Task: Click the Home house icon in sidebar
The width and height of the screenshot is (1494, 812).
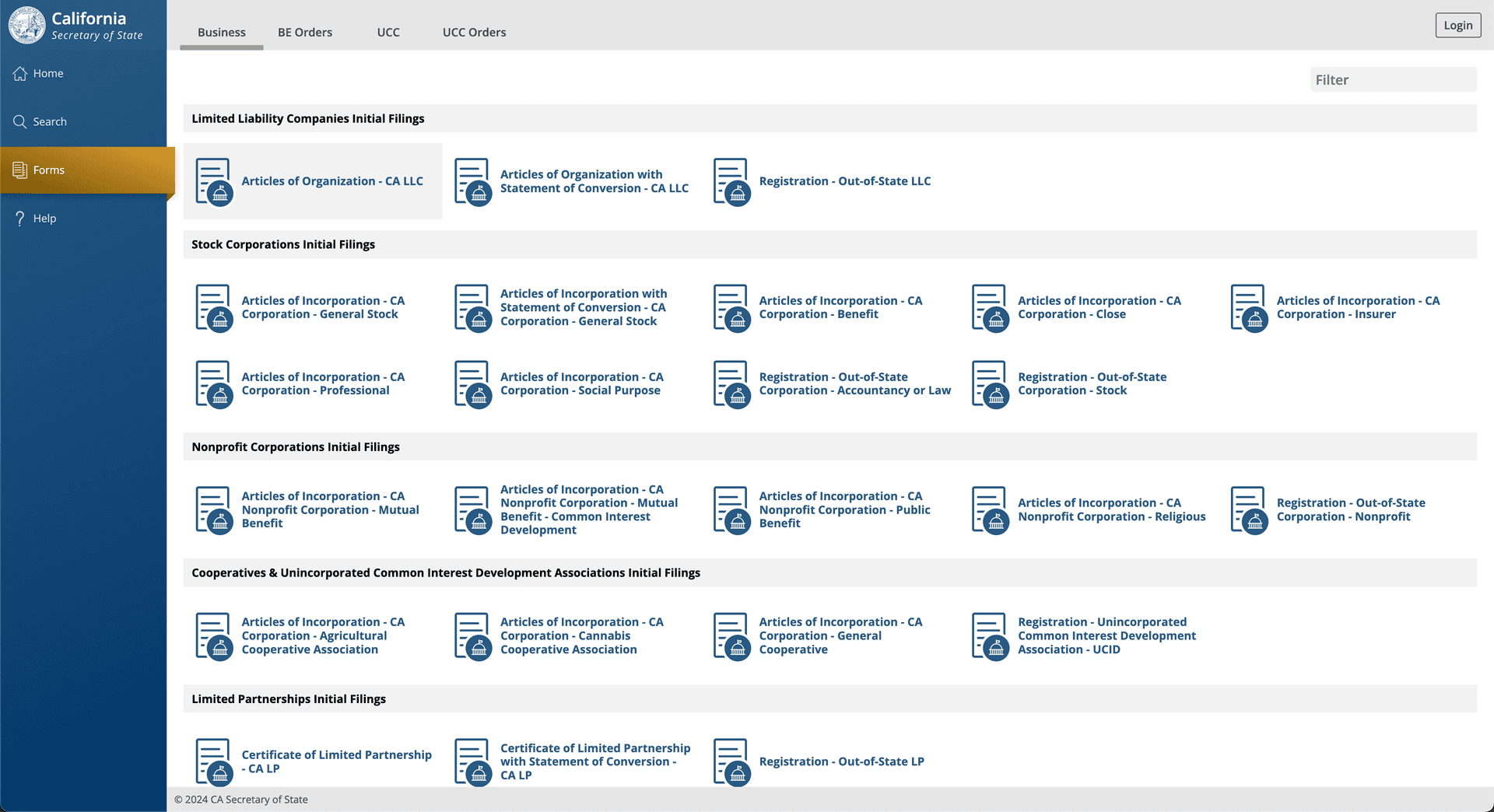Action: click(x=20, y=73)
